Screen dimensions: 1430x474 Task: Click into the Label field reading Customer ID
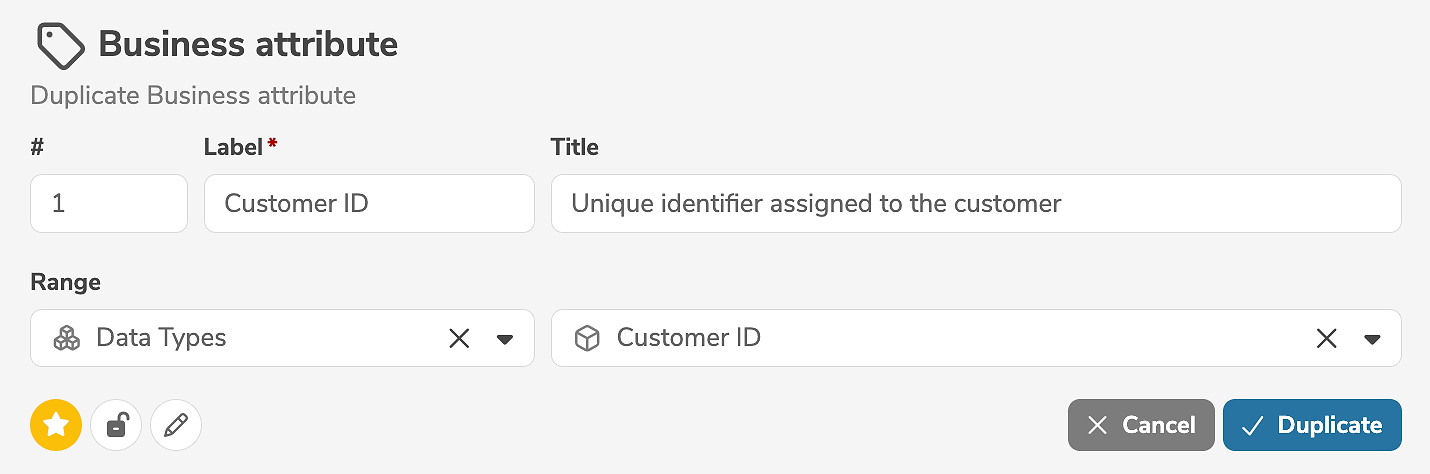(369, 204)
